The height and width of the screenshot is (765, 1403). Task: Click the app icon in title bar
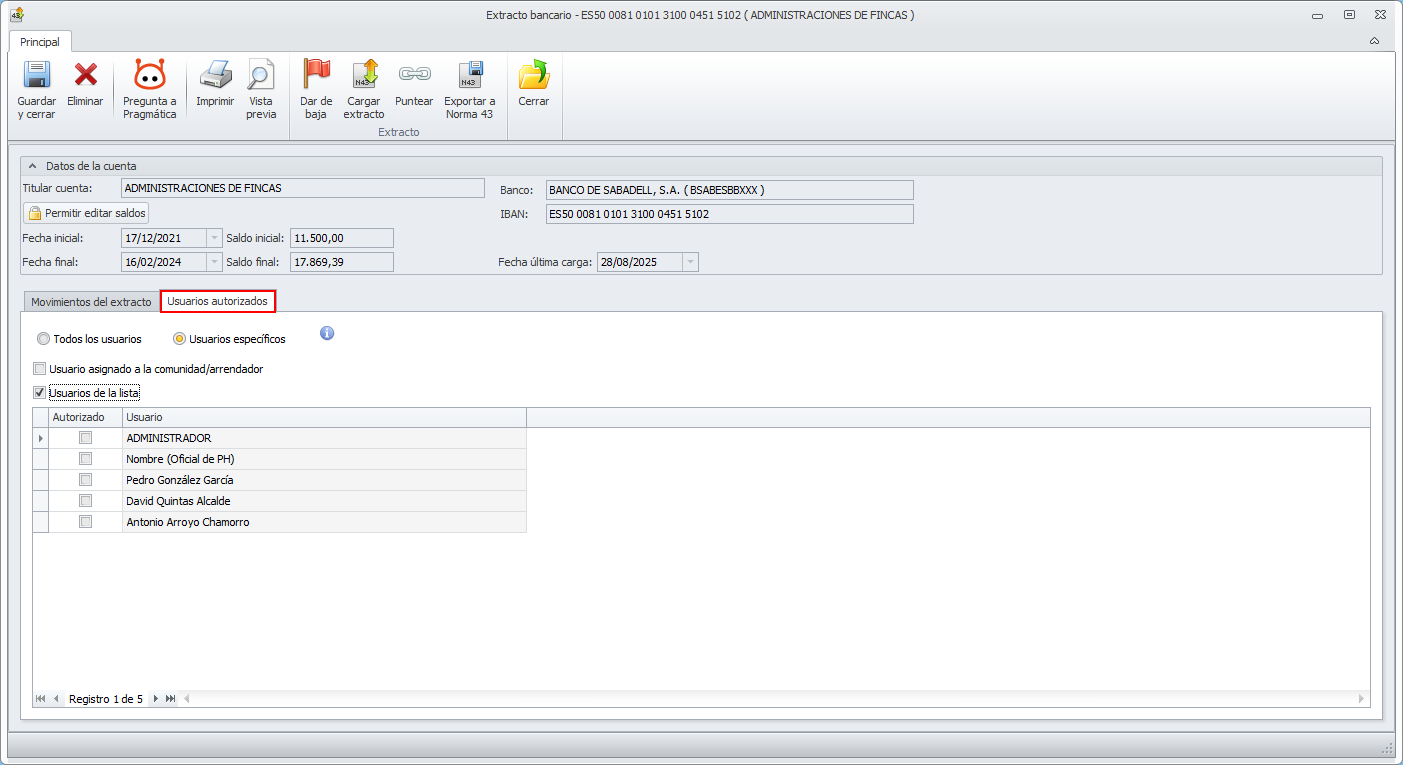click(x=16, y=15)
